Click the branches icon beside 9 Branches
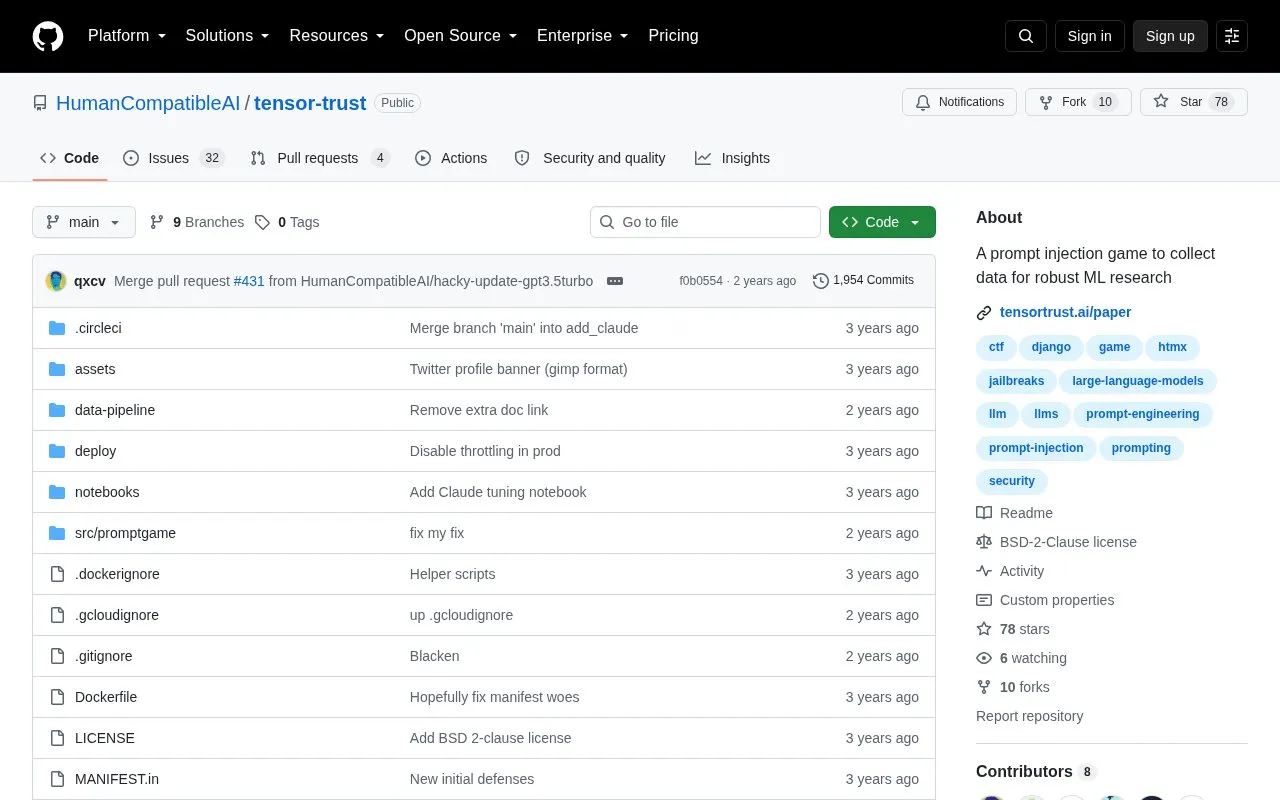The image size is (1280, 800). pyautogui.click(x=157, y=222)
